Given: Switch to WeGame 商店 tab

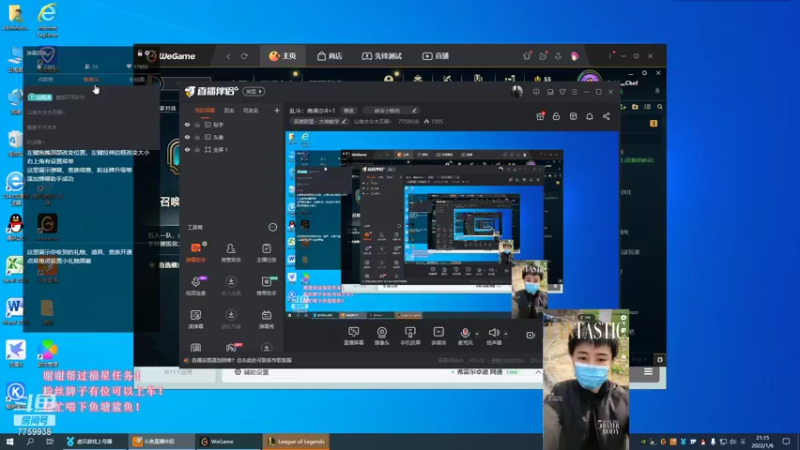Looking at the screenshot, I should point(330,56).
